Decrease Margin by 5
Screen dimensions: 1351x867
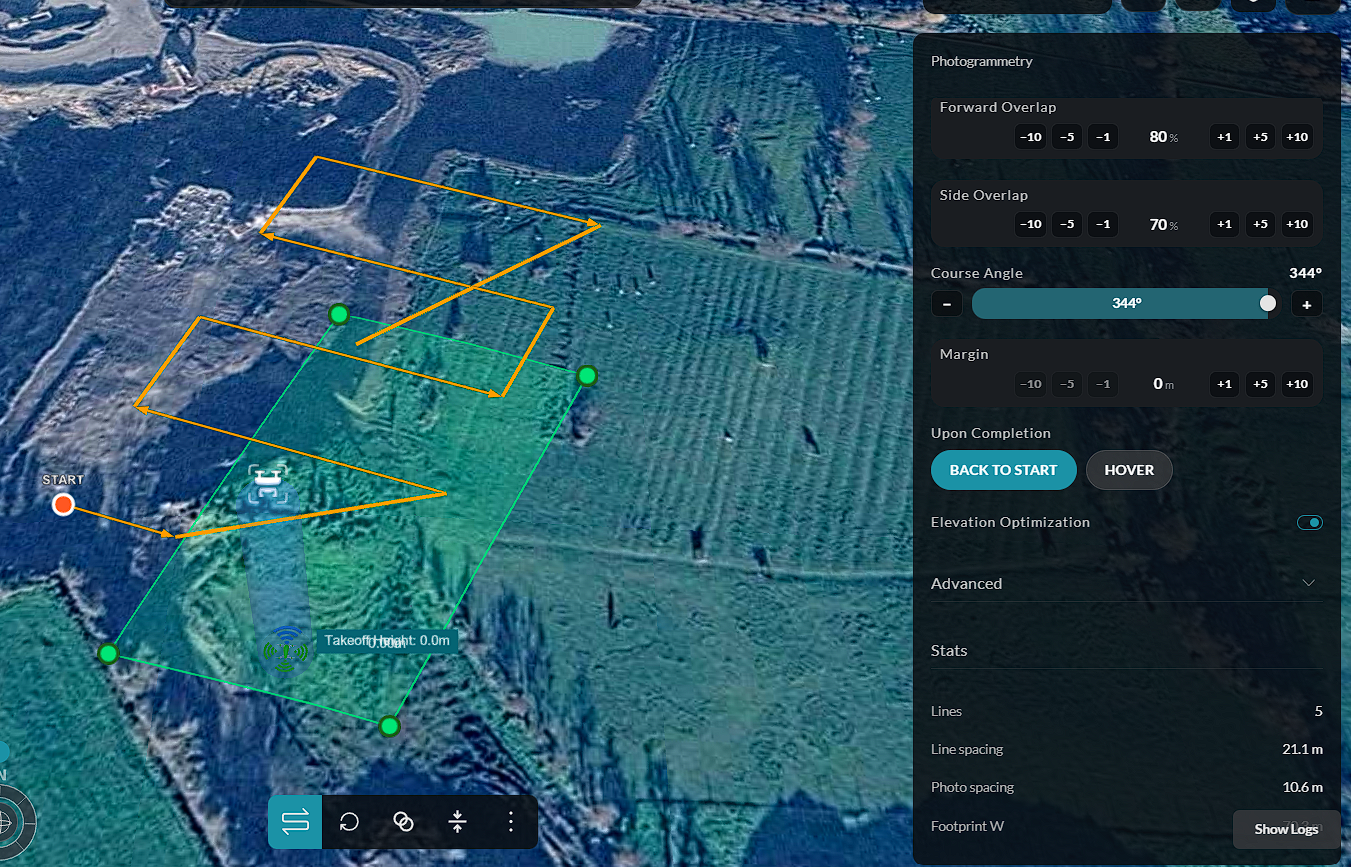[1067, 384]
